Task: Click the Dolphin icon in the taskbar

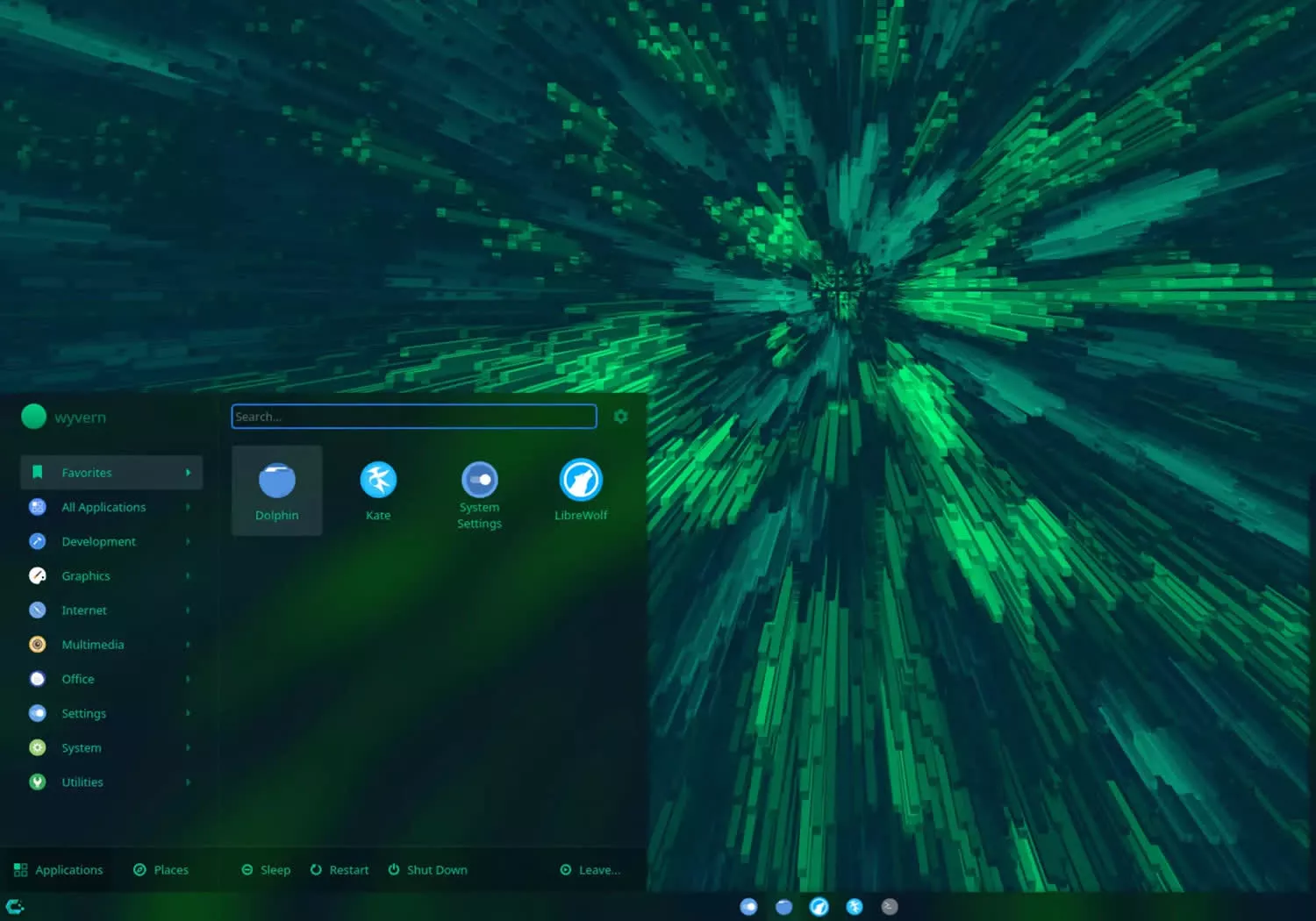Action: [783, 906]
